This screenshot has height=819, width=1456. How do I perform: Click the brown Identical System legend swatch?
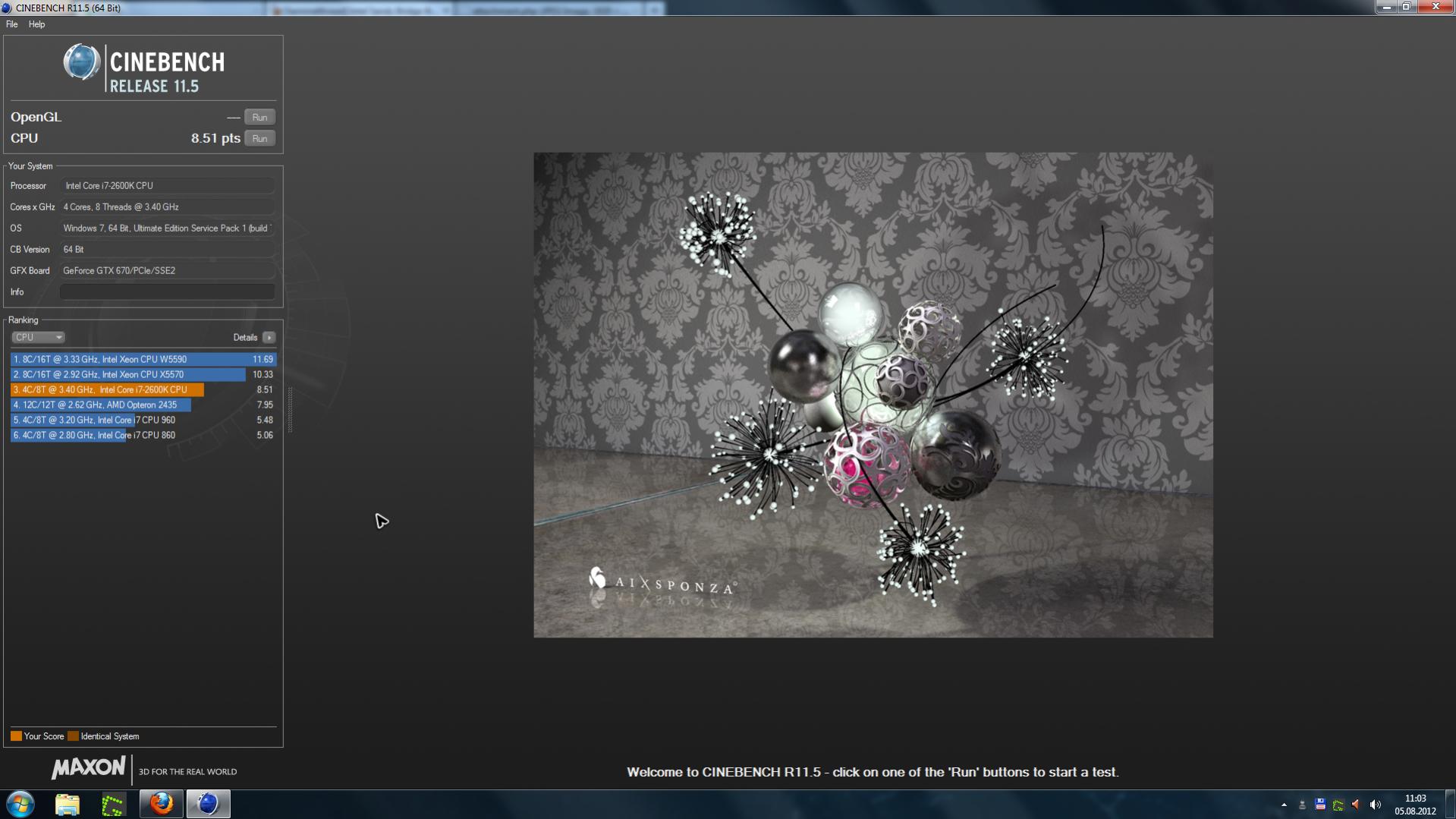point(73,736)
